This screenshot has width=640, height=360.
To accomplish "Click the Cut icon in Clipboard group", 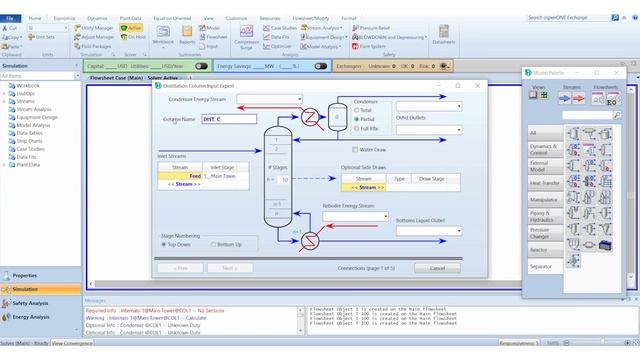I will (5, 28).
